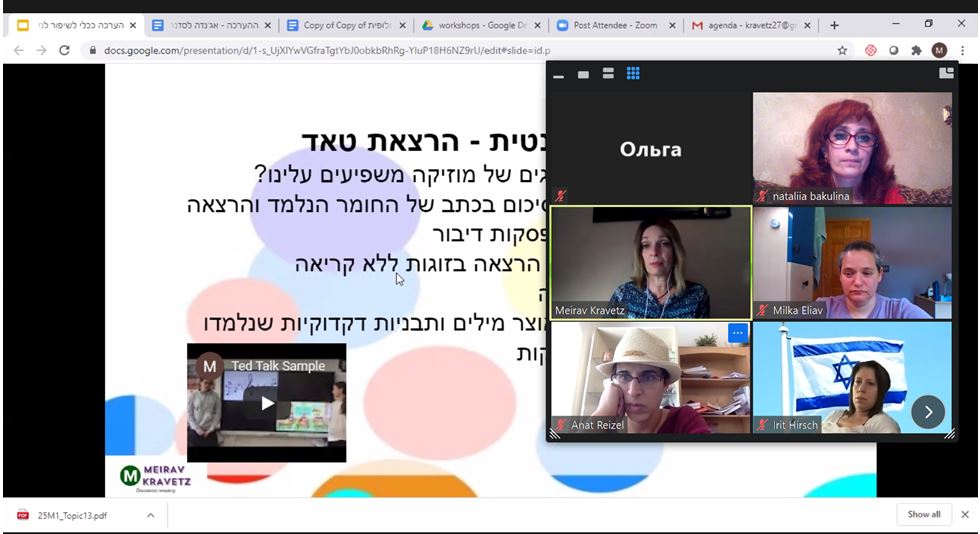
Task: Click slide title text הרצאת טאד
Action: click(x=380, y=141)
